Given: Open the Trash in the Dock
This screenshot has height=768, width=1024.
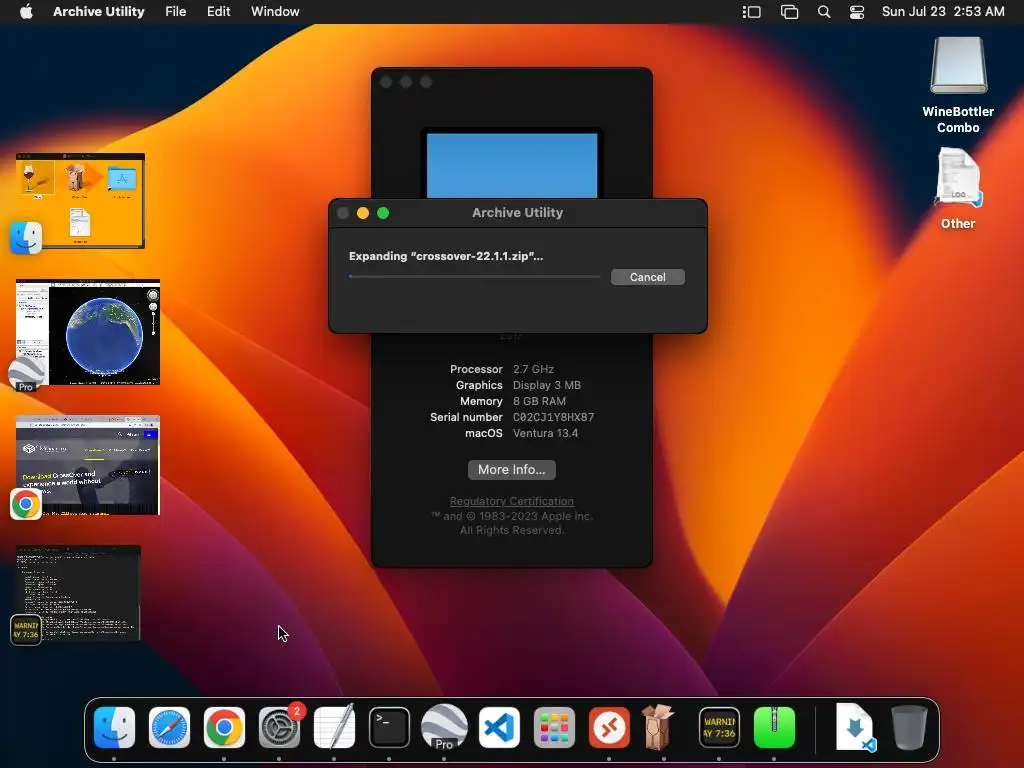Looking at the screenshot, I should point(909,728).
